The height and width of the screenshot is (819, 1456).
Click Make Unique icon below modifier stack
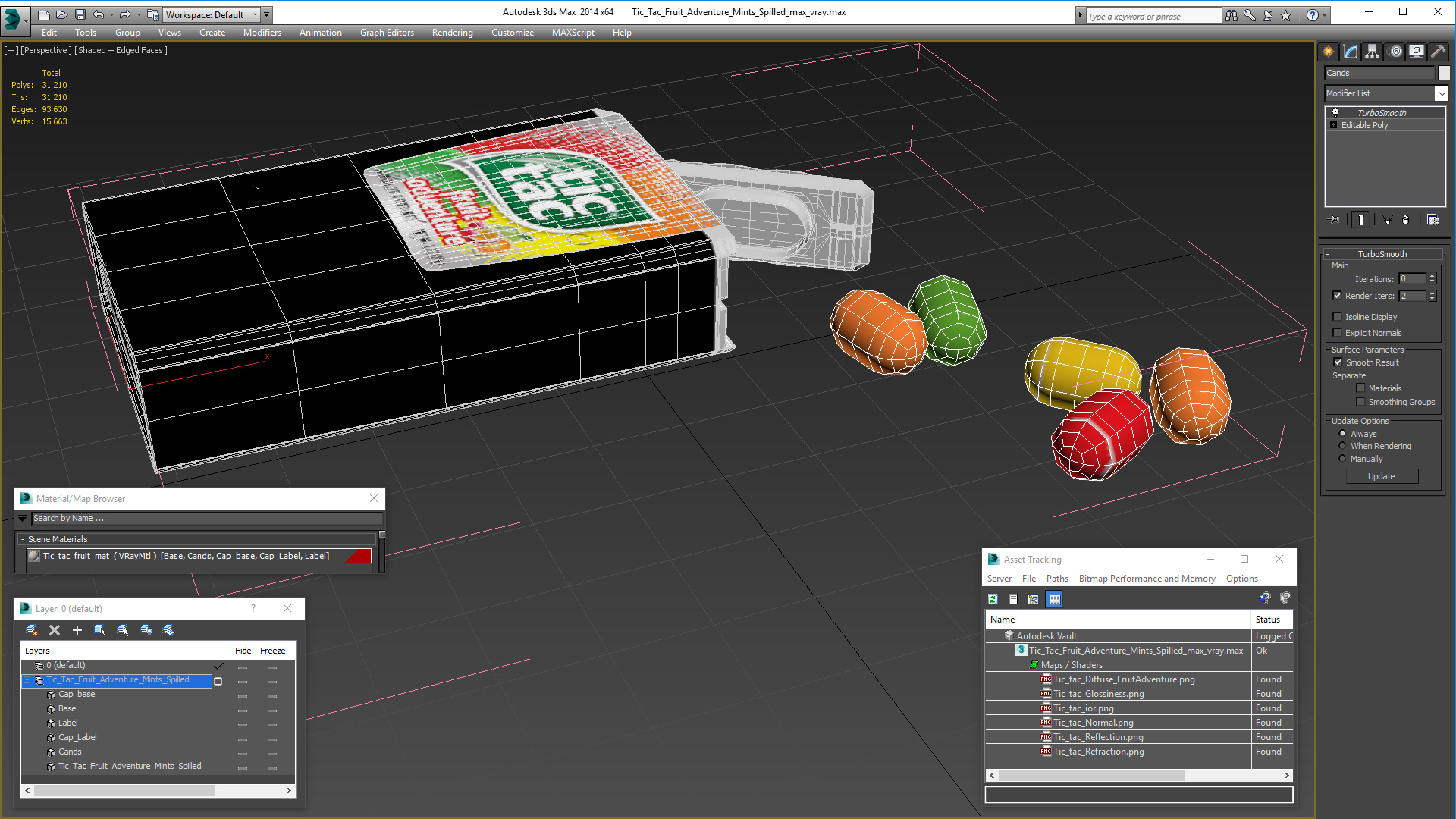click(x=1387, y=219)
